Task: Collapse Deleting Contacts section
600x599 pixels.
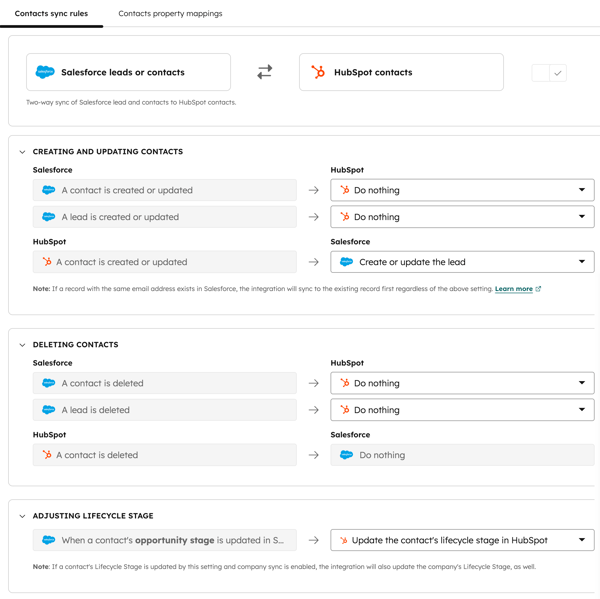Action: [x=23, y=345]
